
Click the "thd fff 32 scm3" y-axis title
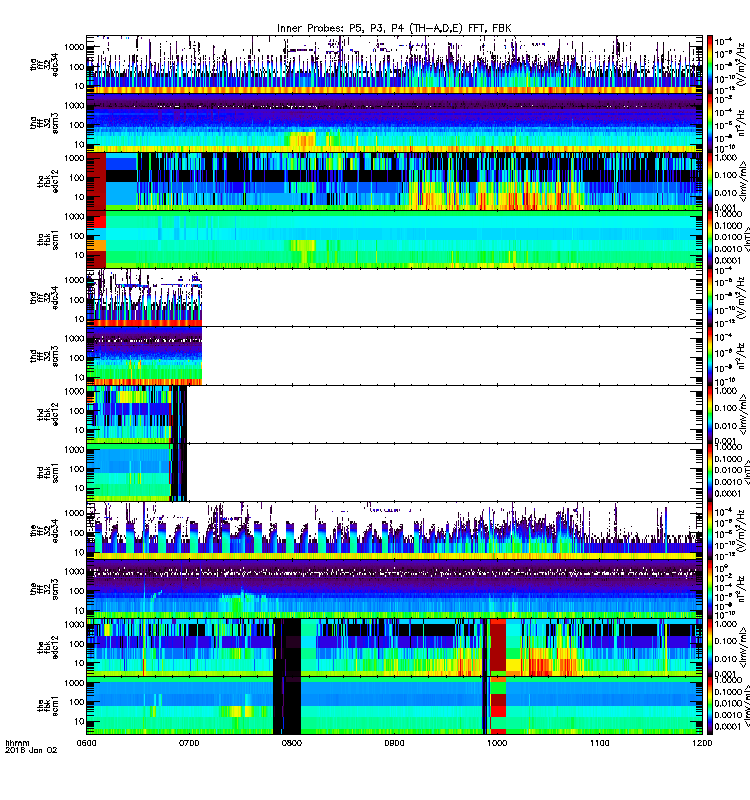point(44,356)
